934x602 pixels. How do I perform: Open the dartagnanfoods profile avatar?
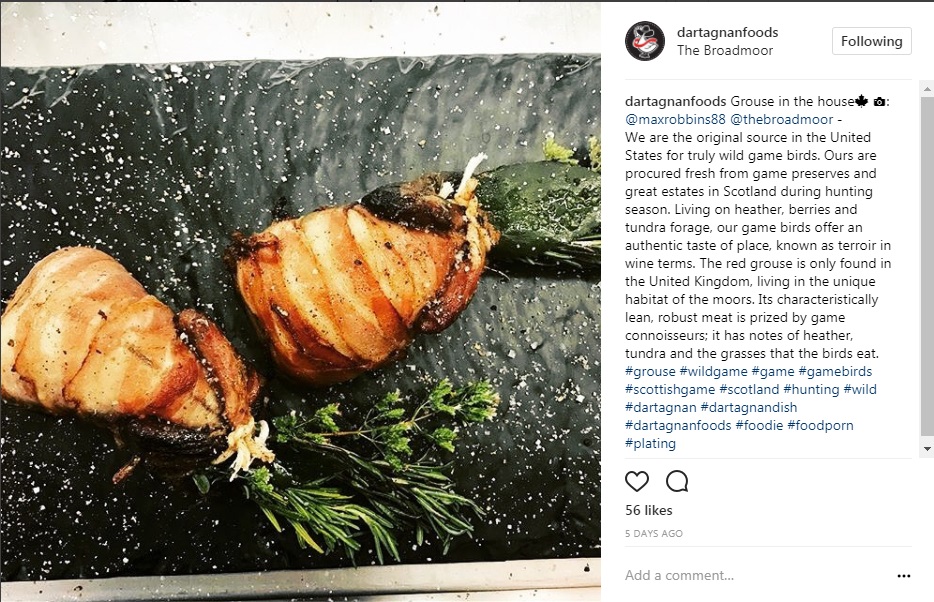645,41
